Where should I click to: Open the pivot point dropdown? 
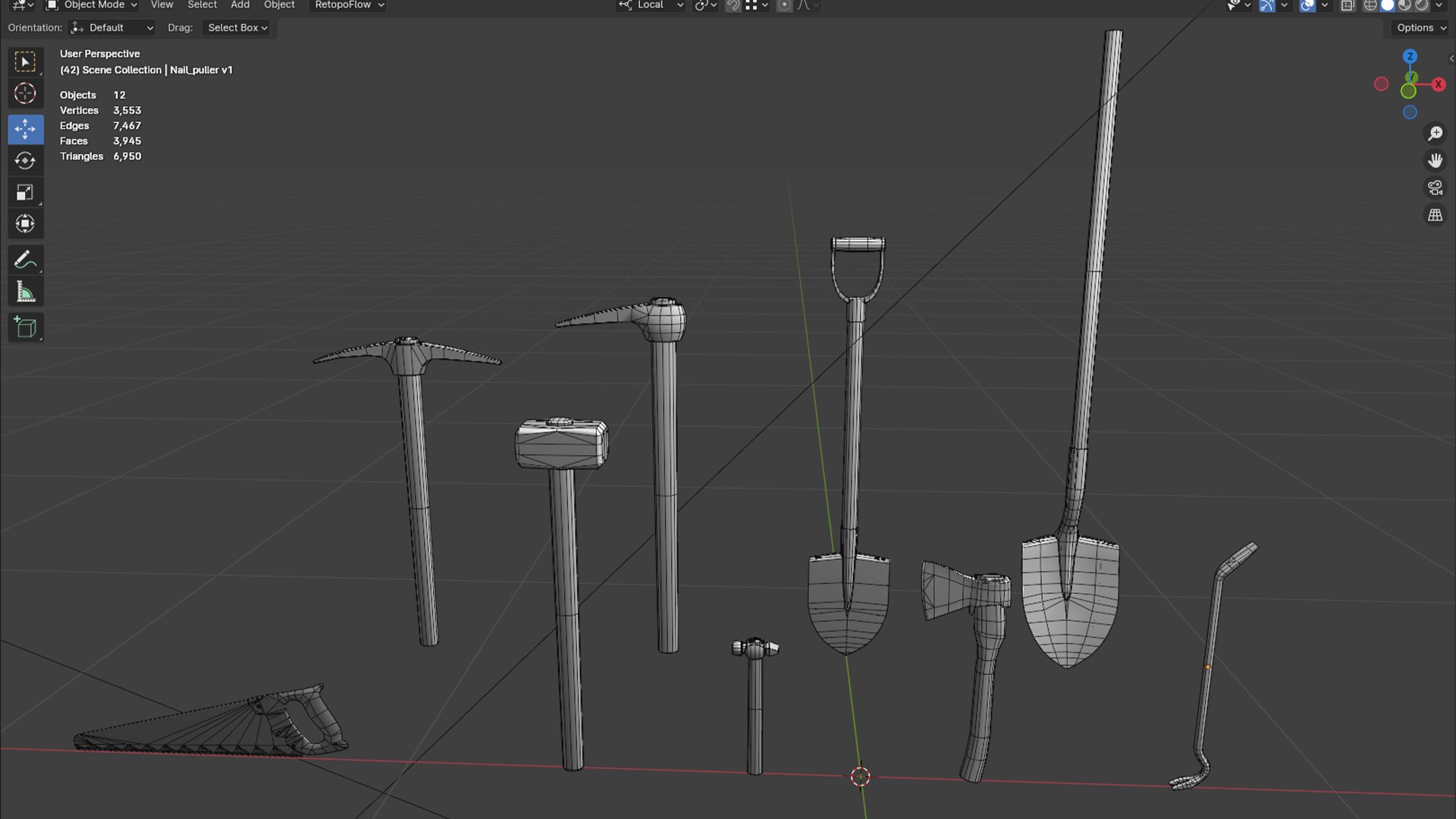pyautogui.click(x=705, y=5)
